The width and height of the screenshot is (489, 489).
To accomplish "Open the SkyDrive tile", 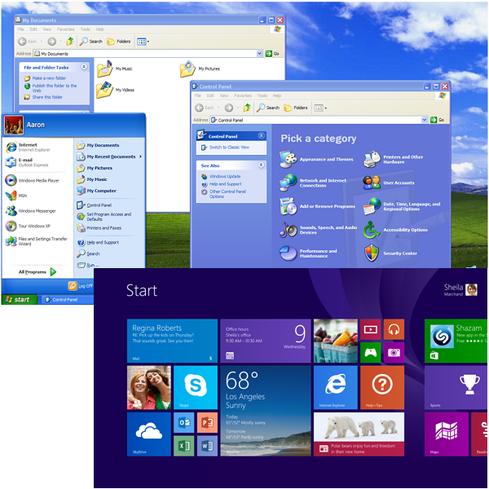I will pos(149,434).
